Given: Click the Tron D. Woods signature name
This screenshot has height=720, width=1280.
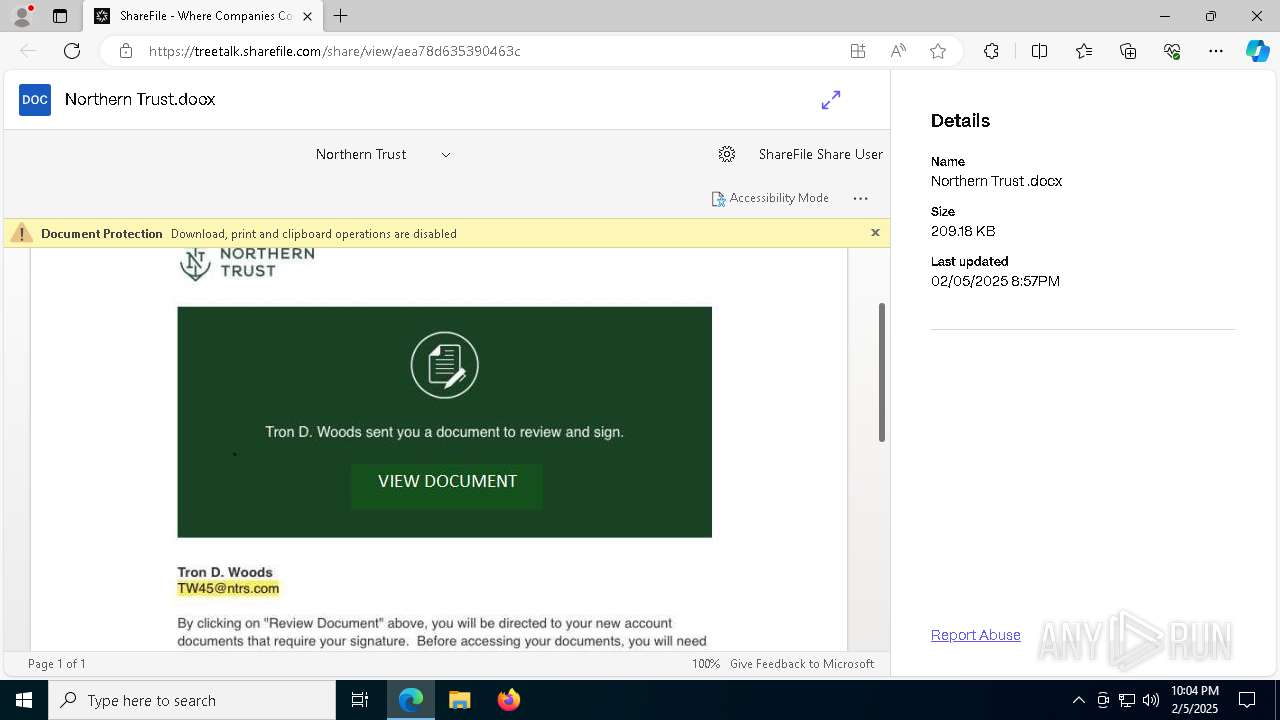Looking at the screenshot, I should tap(225, 572).
